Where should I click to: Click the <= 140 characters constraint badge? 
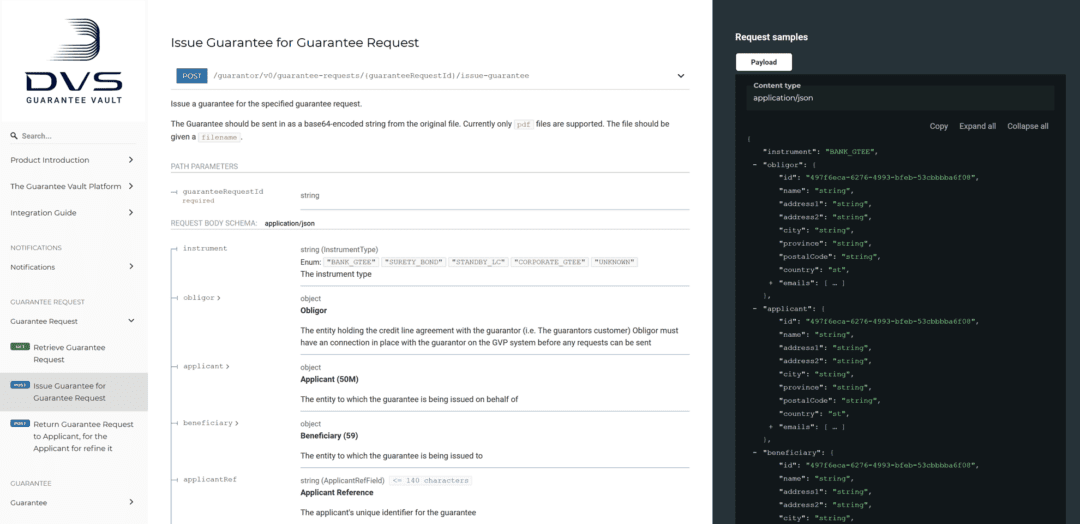coord(430,480)
